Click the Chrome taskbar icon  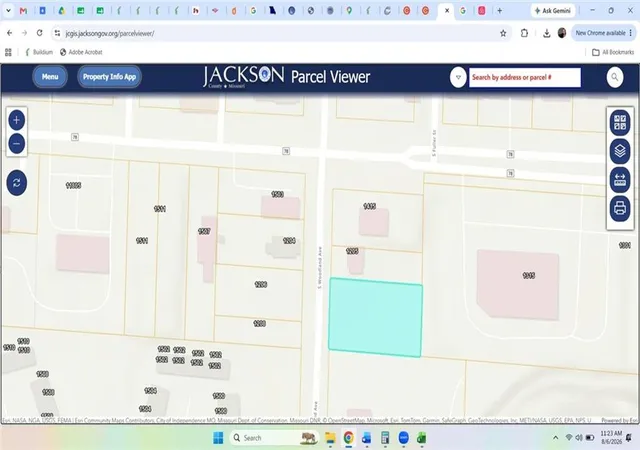click(x=348, y=438)
